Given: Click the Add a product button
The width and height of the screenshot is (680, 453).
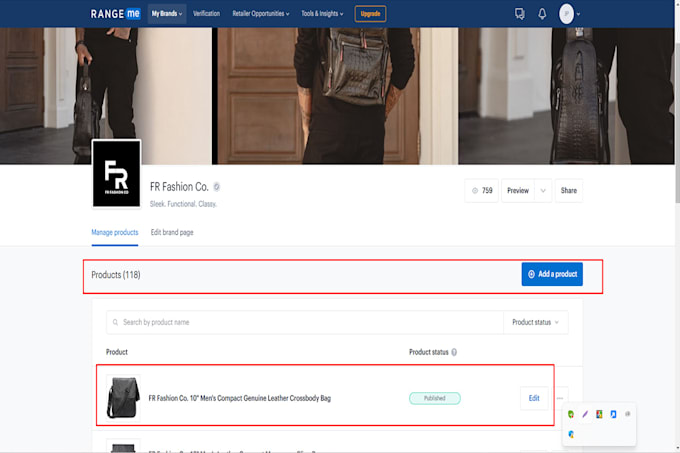Looking at the screenshot, I should [x=552, y=274].
